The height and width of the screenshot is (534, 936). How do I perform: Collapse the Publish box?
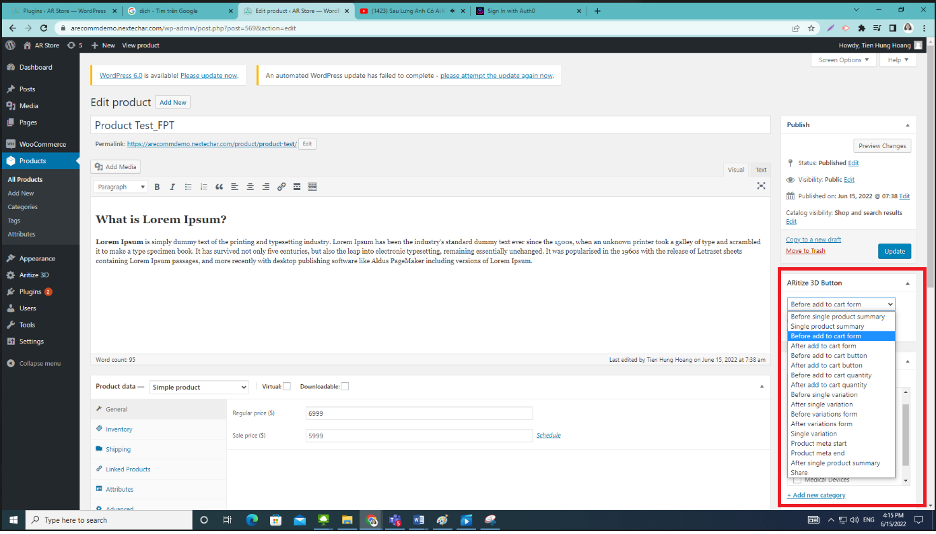907,125
